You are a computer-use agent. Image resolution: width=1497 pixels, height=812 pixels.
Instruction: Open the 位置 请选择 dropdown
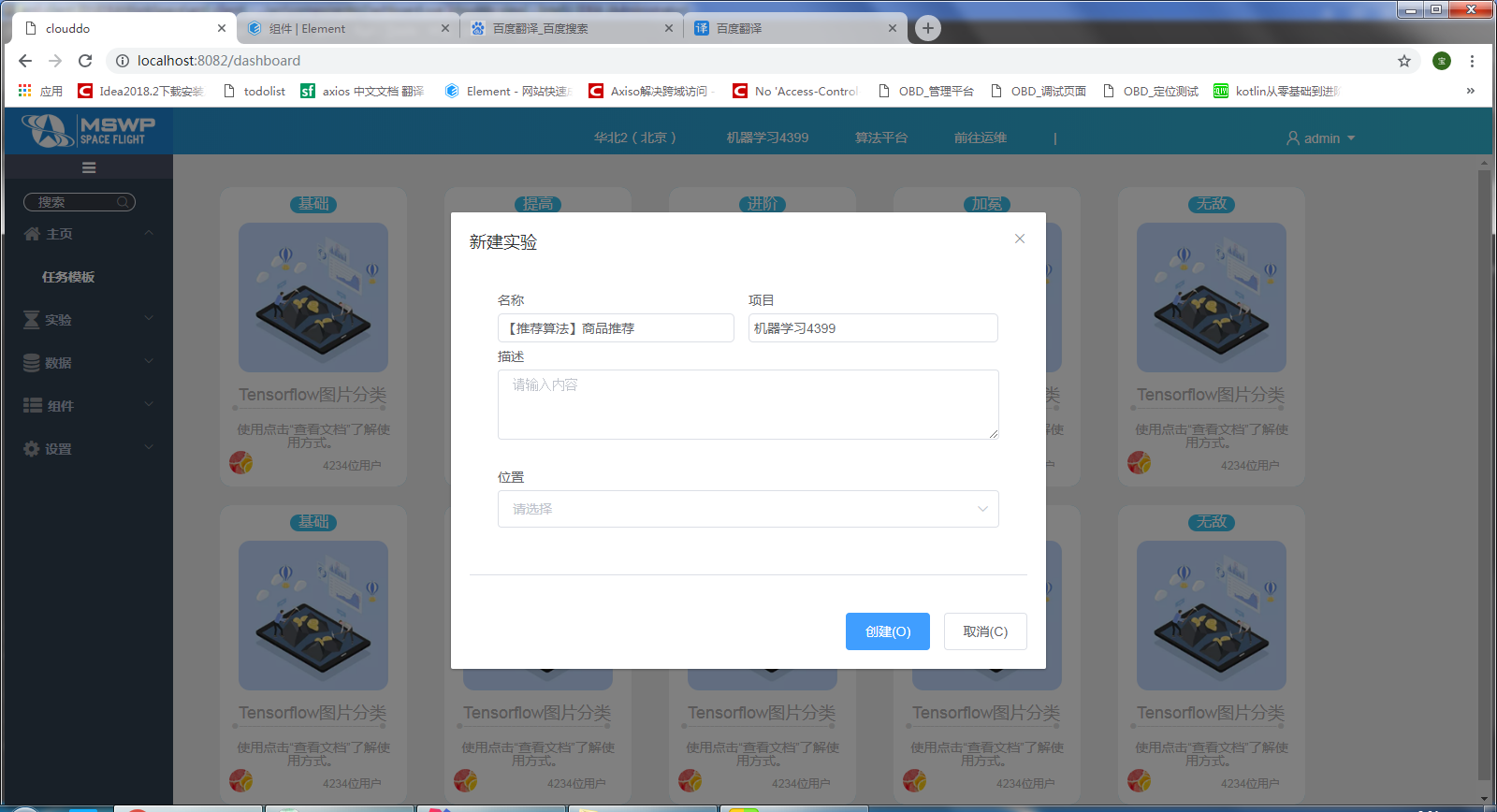pyautogui.click(x=748, y=509)
